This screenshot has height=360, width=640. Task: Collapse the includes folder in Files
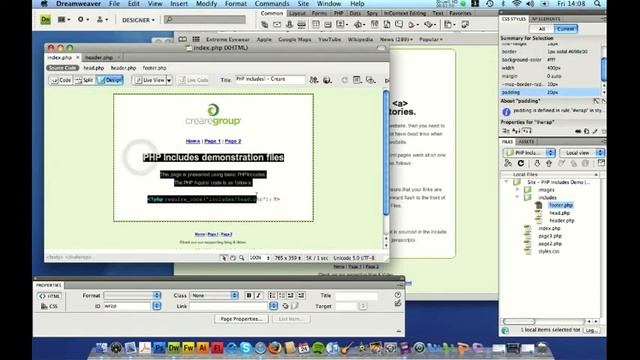tap(517, 198)
